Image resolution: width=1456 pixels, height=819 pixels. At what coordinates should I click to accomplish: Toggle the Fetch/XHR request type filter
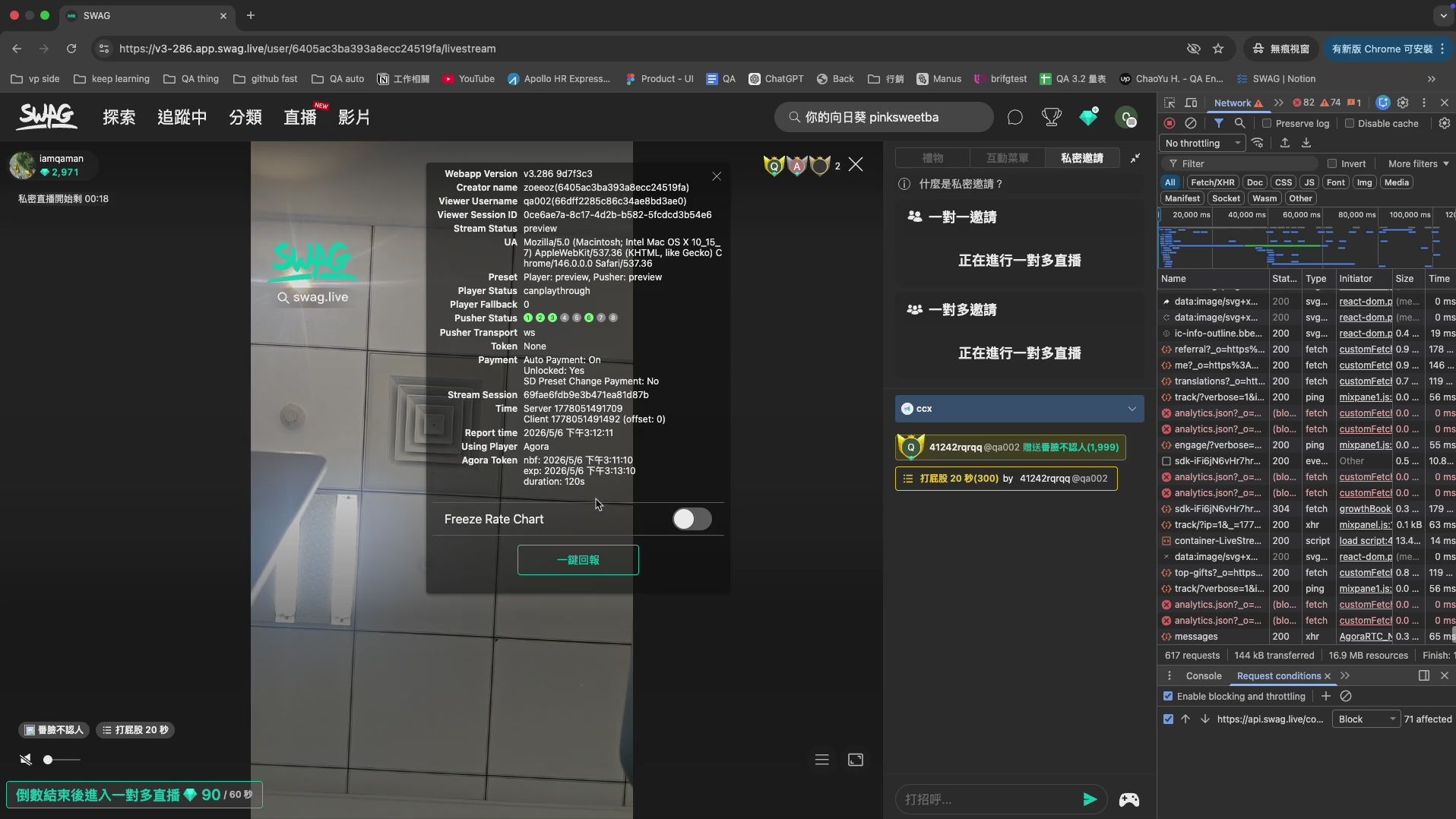point(1212,182)
